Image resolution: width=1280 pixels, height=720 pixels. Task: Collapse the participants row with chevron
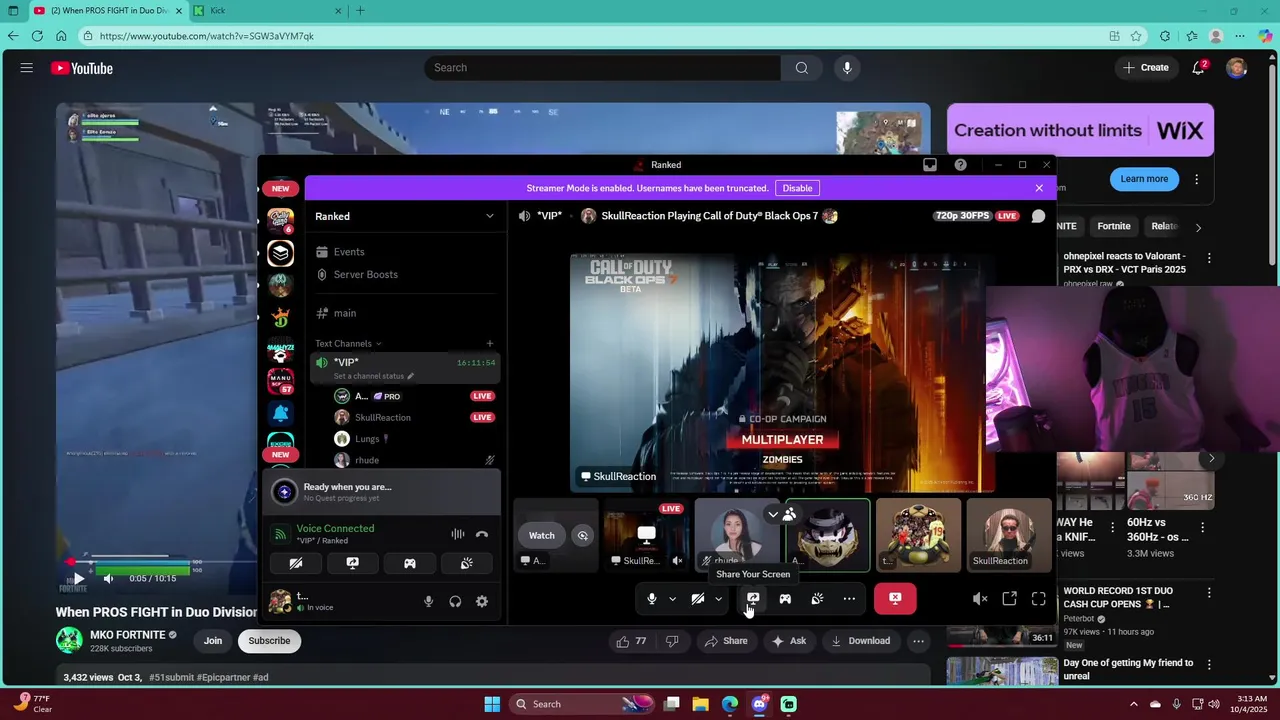[772, 515]
